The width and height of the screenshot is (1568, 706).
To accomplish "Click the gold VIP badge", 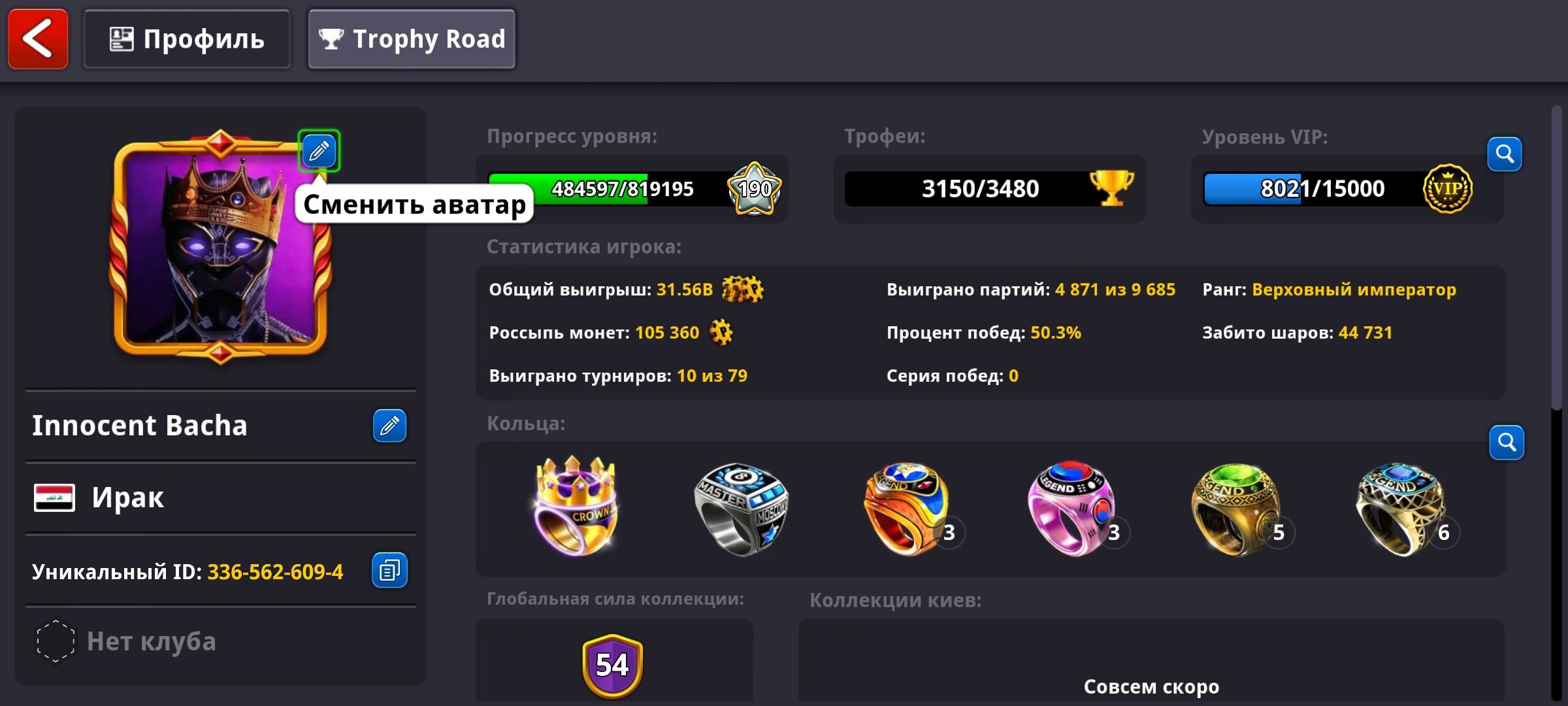I will (1448, 189).
